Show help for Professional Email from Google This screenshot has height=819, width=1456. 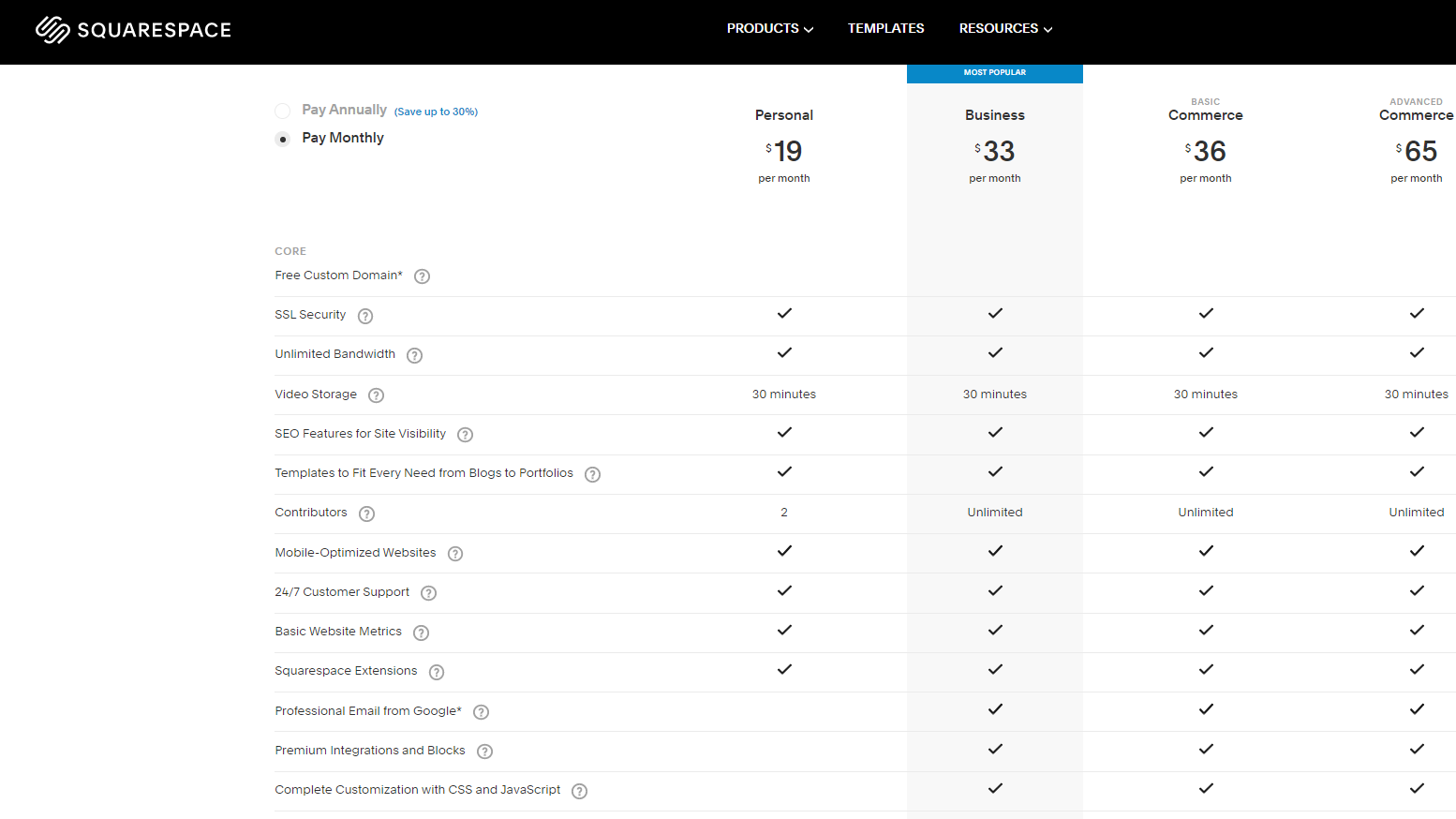(482, 712)
